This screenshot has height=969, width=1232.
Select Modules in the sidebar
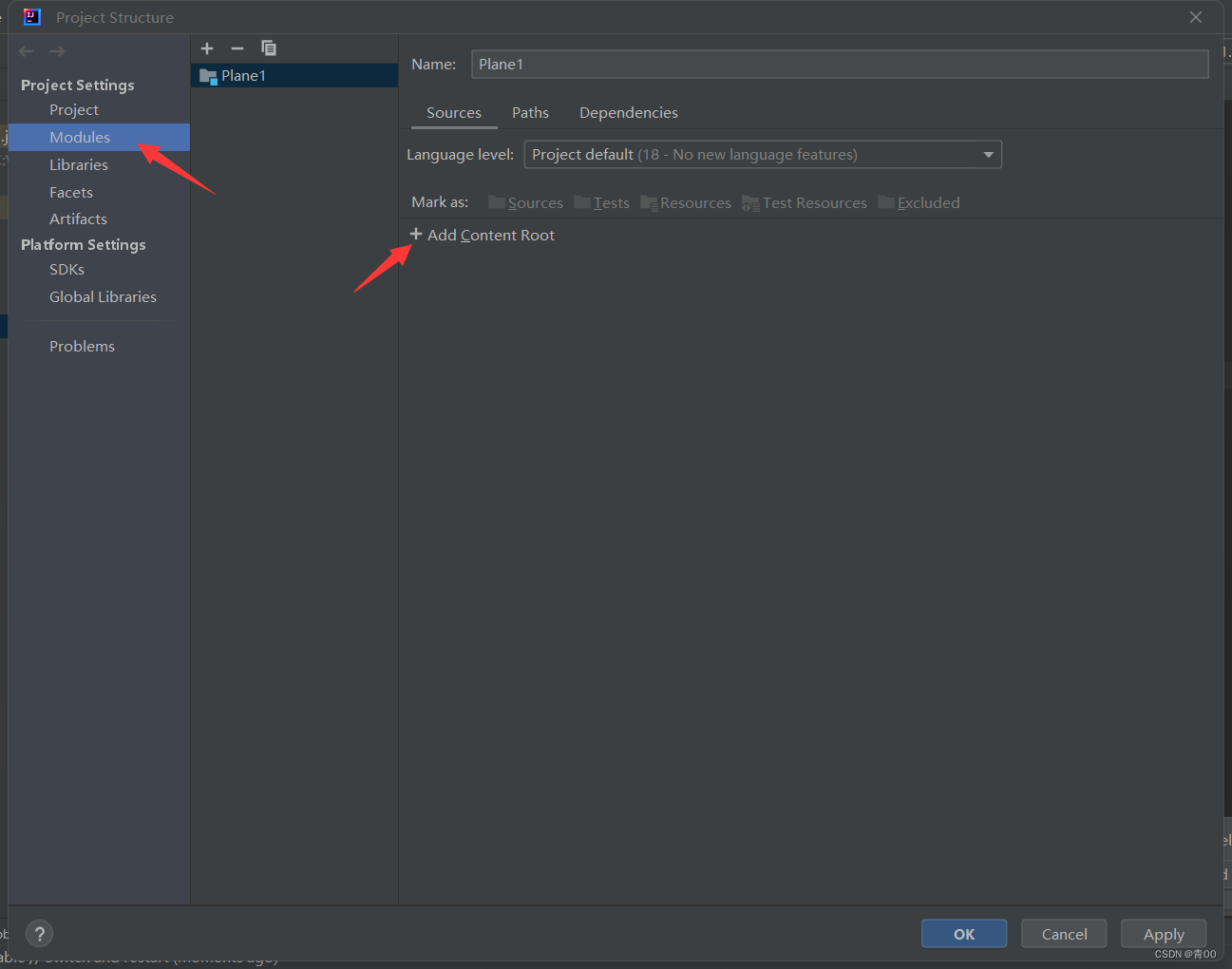click(x=99, y=138)
